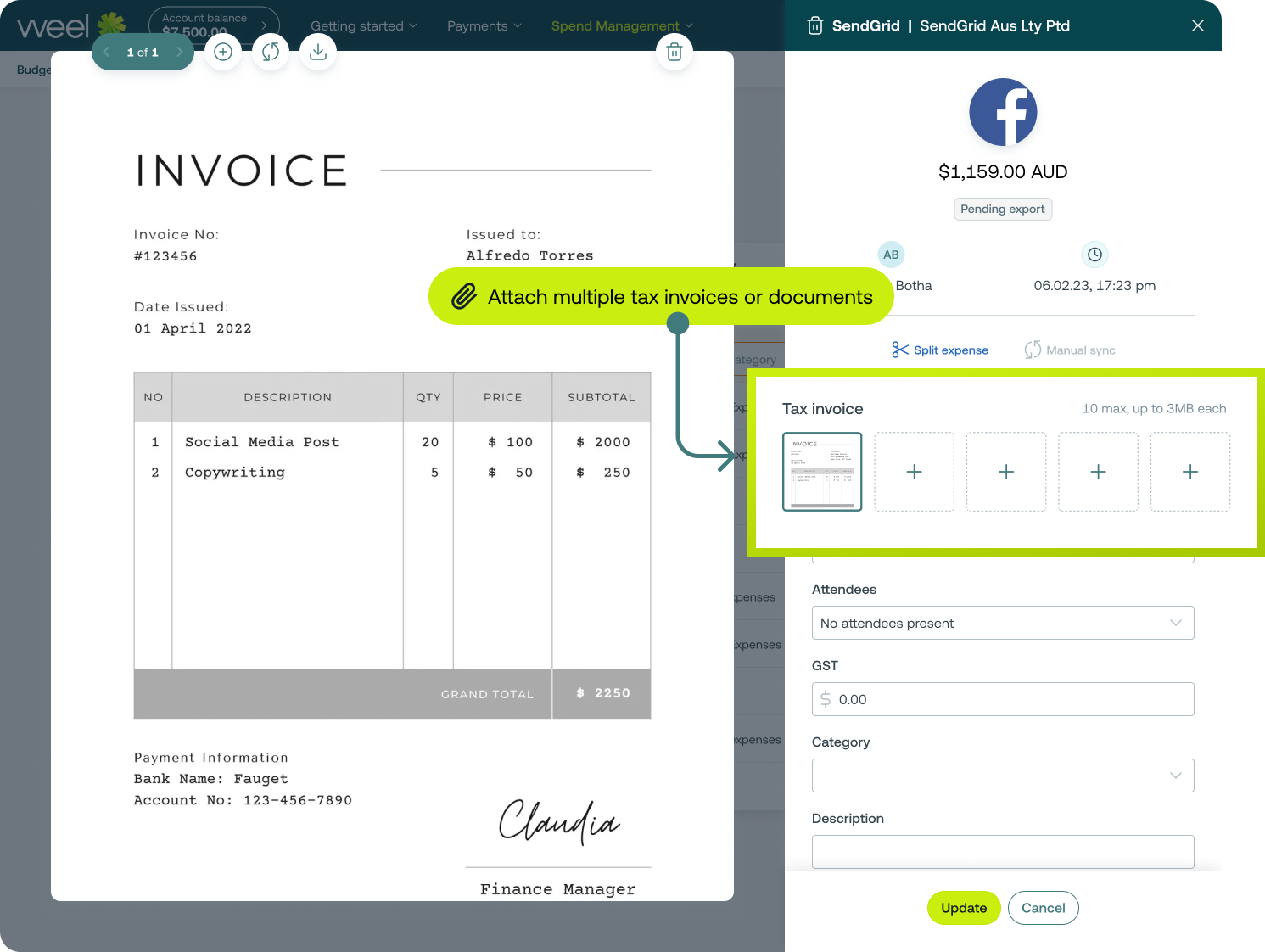Click the add page plus icon
Screen dimensions: 1265x952
click(x=223, y=53)
